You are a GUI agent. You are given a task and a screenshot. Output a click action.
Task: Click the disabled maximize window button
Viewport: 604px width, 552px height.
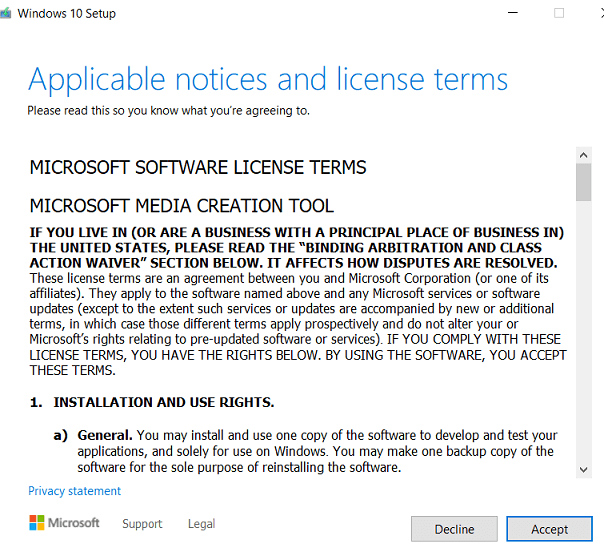tap(559, 13)
